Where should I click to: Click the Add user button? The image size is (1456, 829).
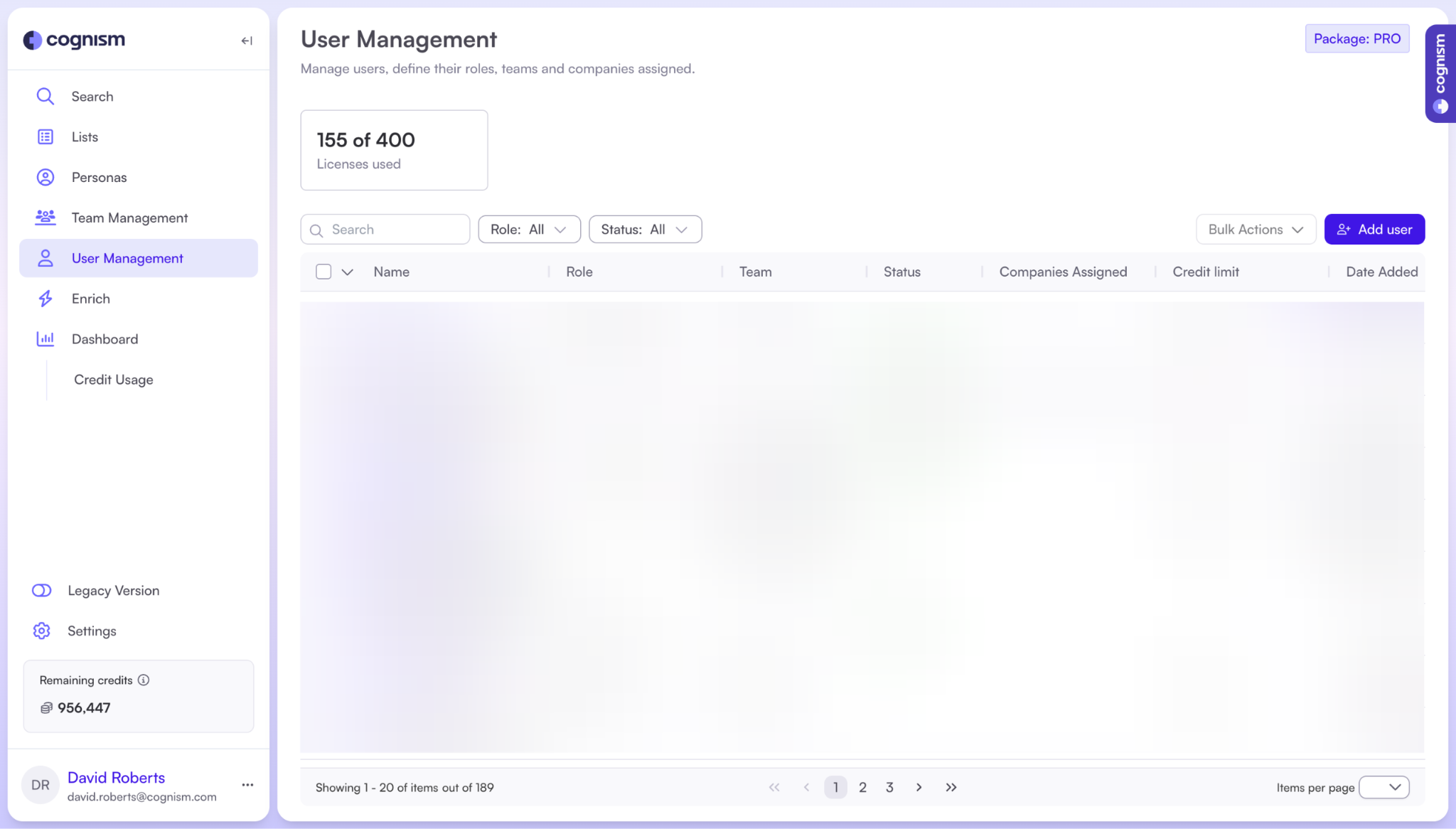point(1374,230)
